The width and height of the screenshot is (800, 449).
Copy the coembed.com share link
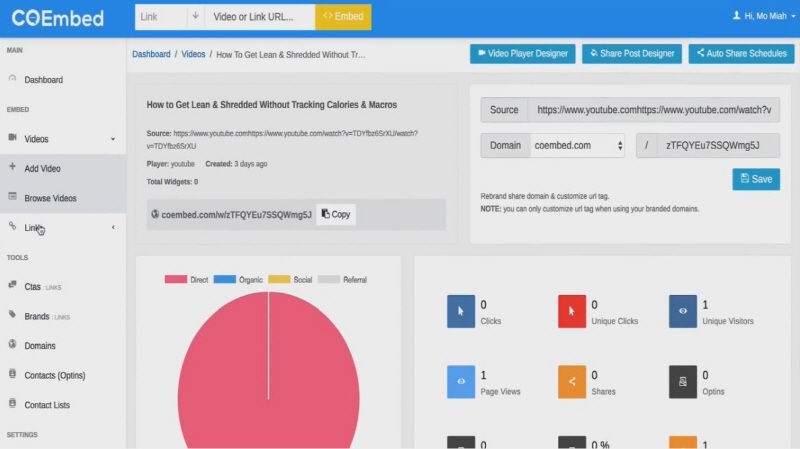[336, 214]
